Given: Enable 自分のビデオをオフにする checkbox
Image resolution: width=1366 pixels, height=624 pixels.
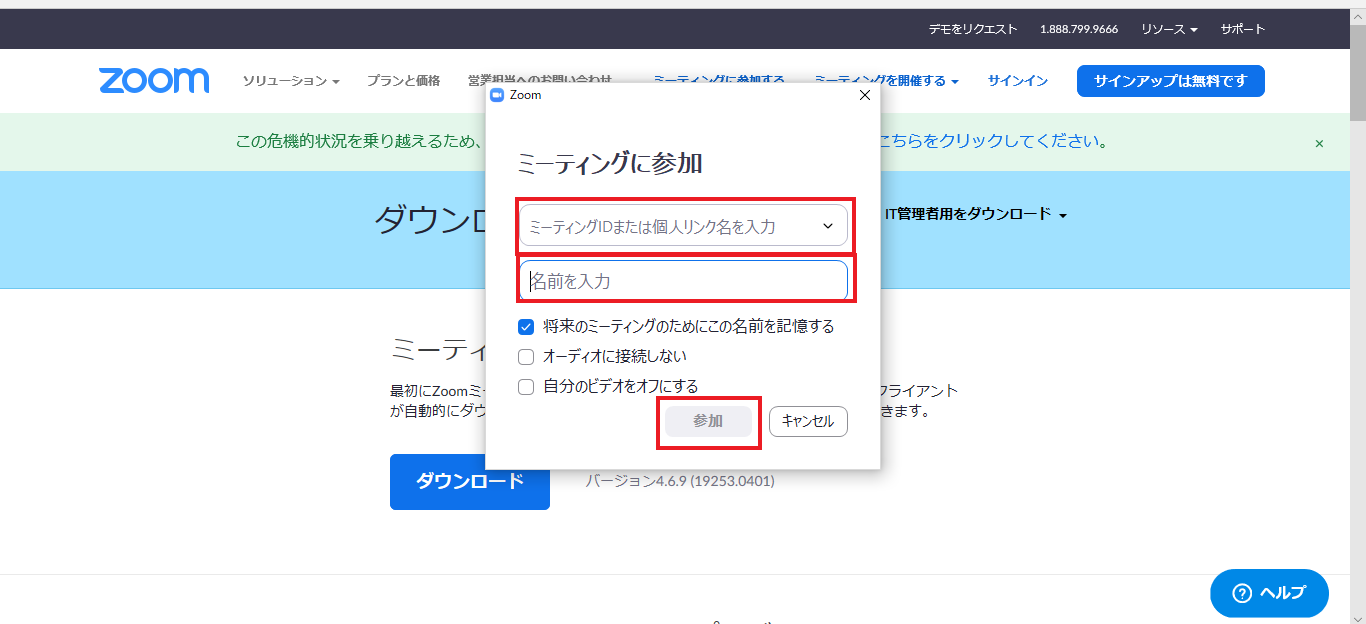Looking at the screenshot, I should pos(526,386).
